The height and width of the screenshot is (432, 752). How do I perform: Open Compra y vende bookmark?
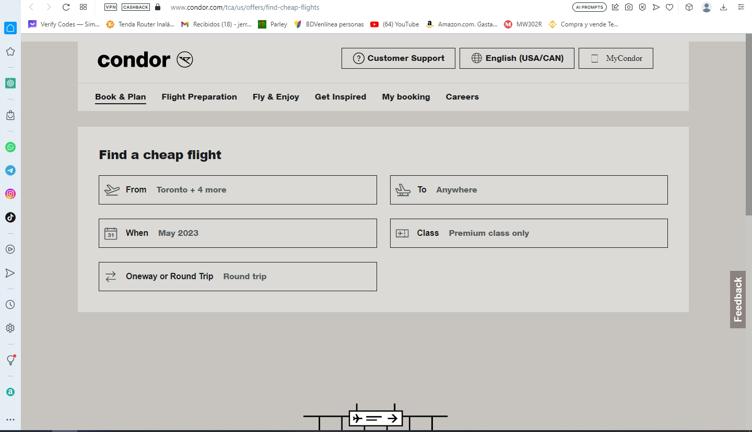point(583,24)
